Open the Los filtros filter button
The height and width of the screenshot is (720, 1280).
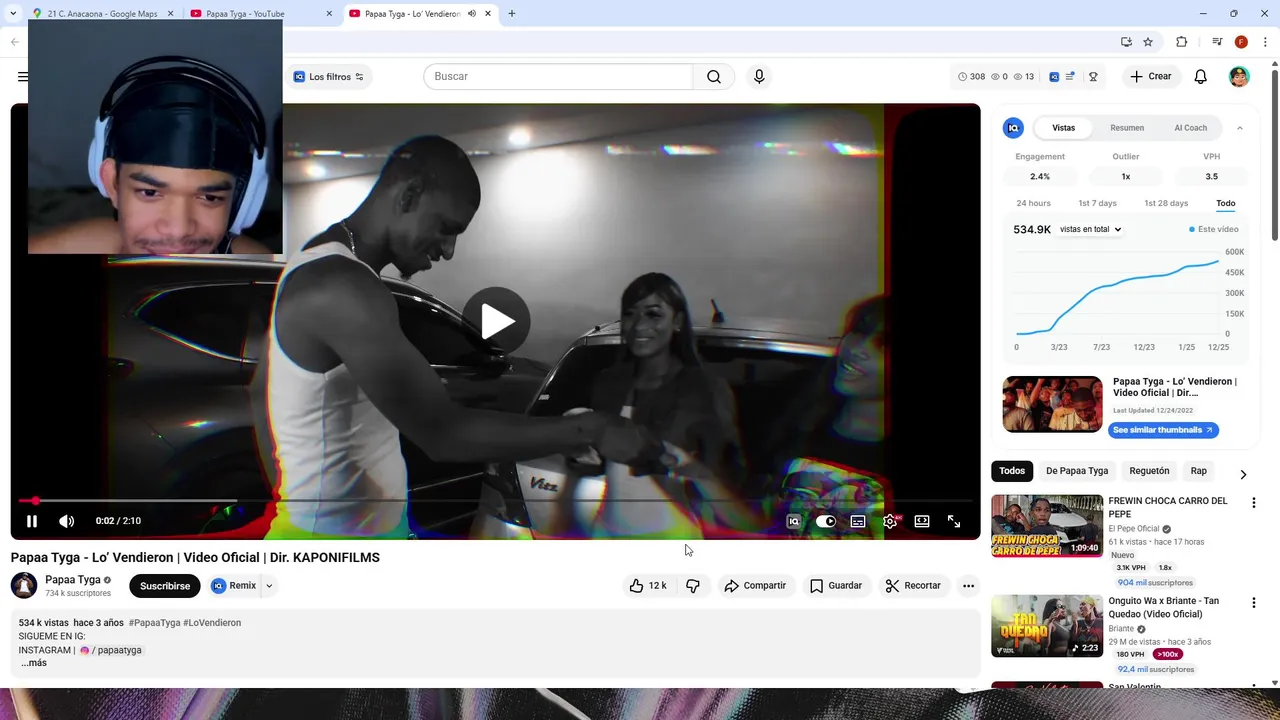(329, 77)
